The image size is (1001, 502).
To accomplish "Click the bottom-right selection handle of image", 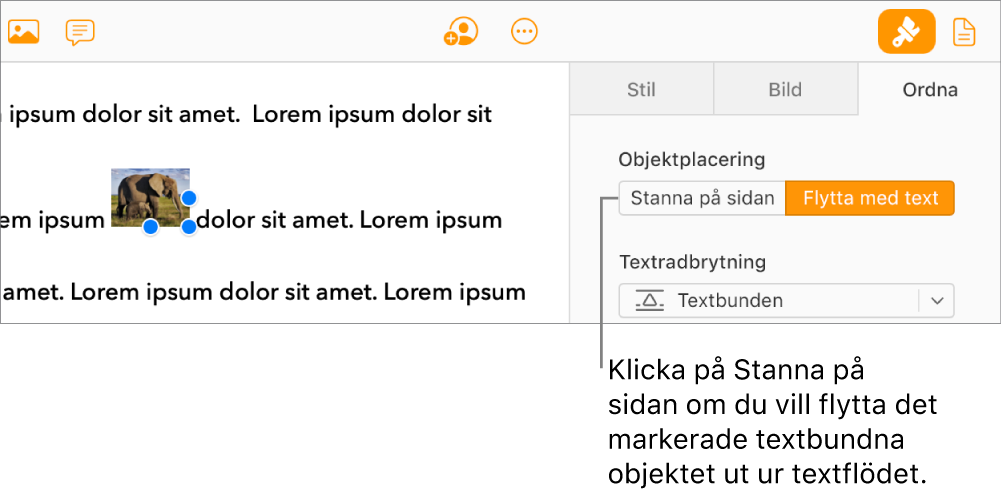I will point(188,227).
